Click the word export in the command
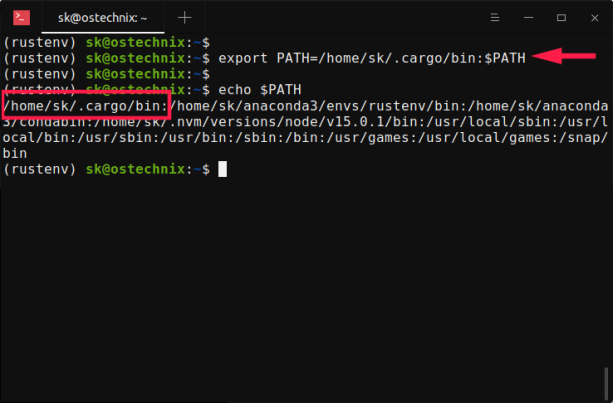The height and width of the screenshot is (403, 613). (x=241, y=58)
